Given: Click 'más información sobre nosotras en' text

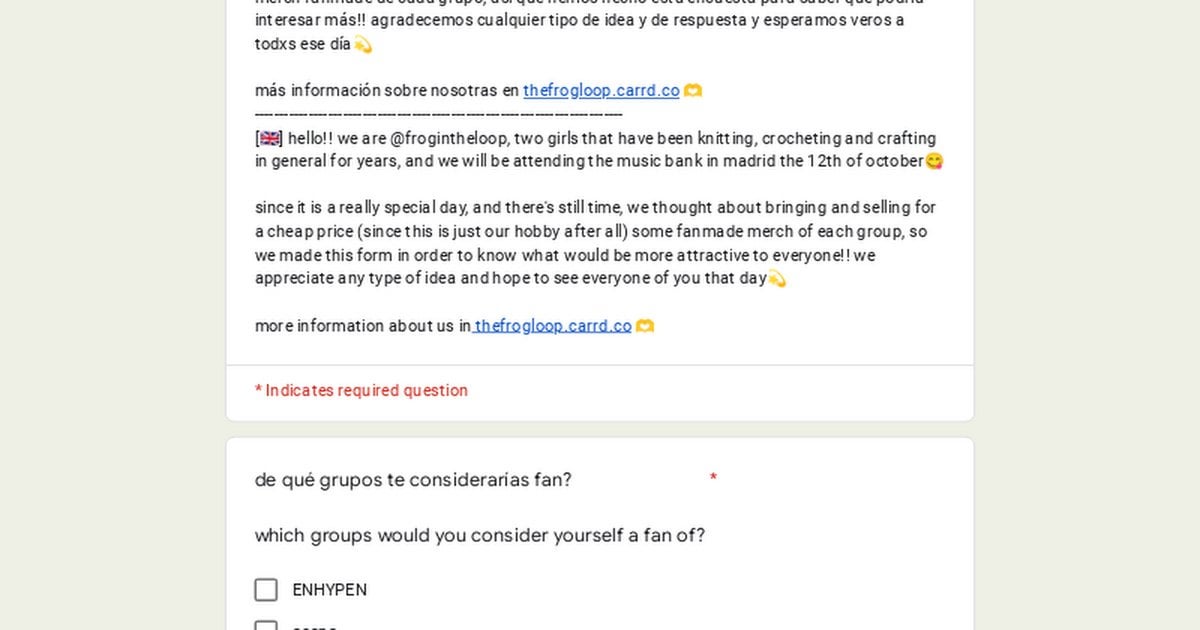Looking at the screenshot, I should click(387, 91).
